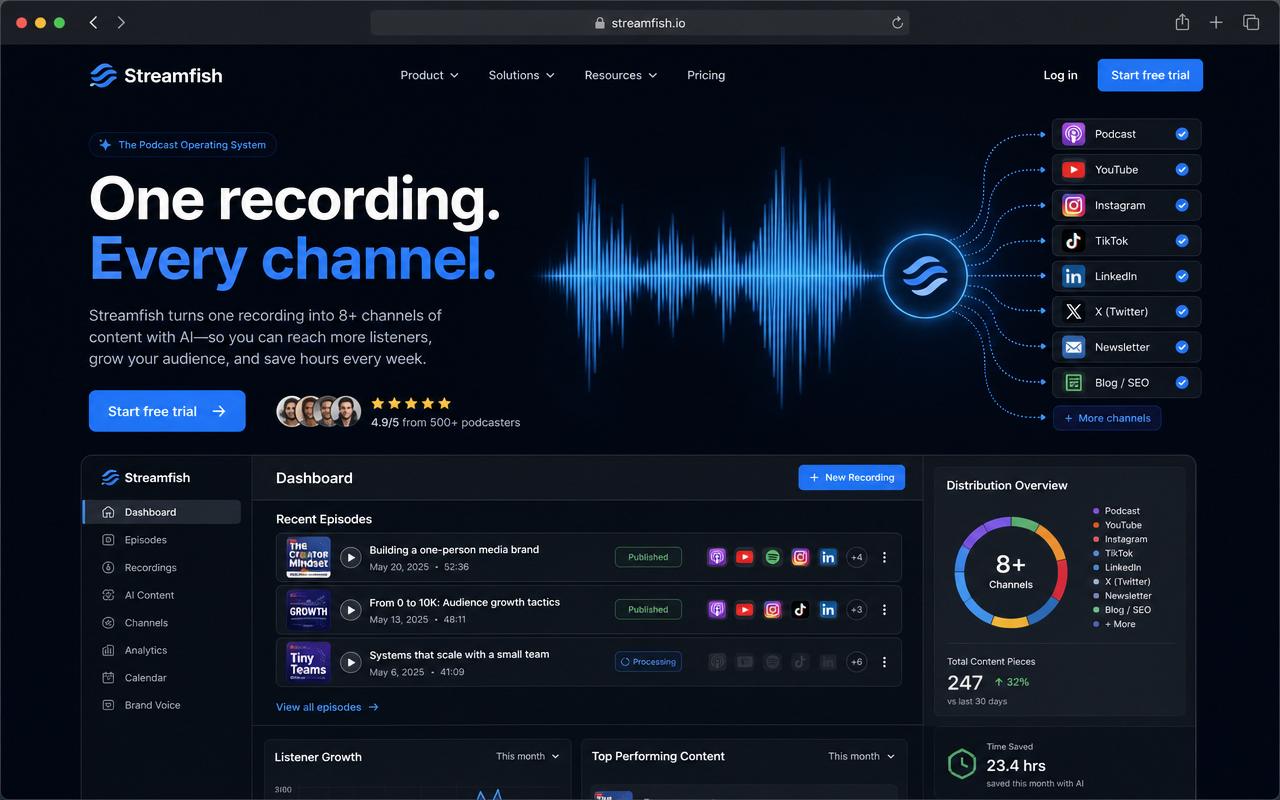Click Spotify icon on Building a one-person media brand
The height and width of the screenshot is (800, 1280).
pos(772,557)
